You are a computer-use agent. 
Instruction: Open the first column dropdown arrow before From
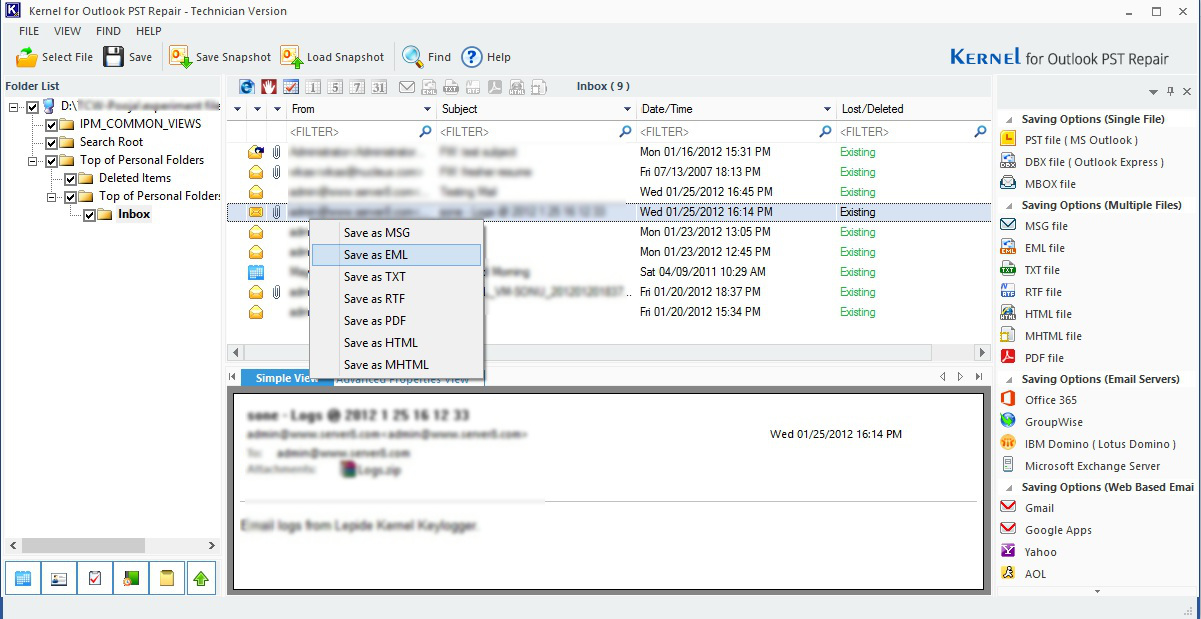coord(238,109)
